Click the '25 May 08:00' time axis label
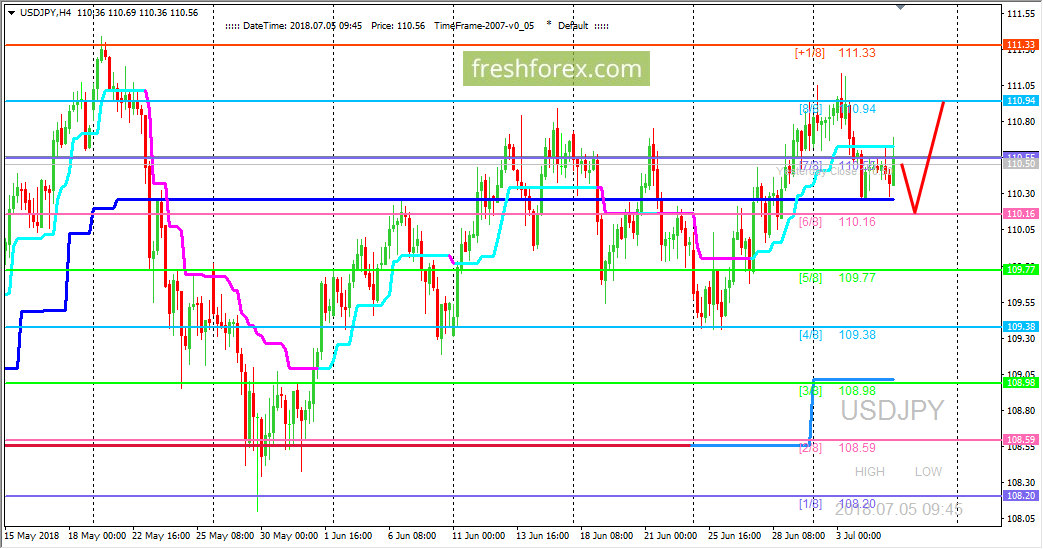The width and height of the screenshot is (1043, 549). point(225,536)
